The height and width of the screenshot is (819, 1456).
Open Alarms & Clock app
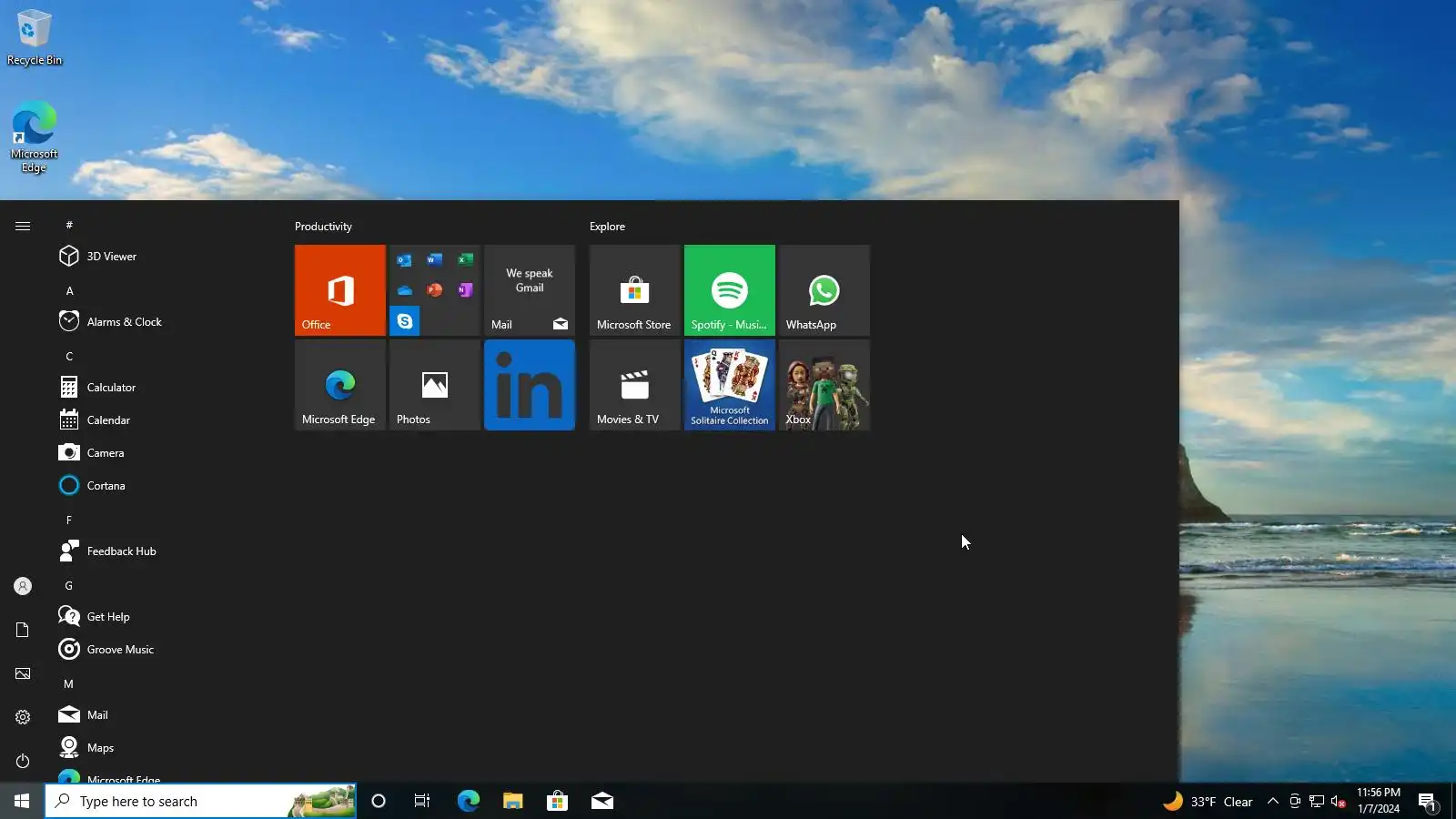coord(164,322)
